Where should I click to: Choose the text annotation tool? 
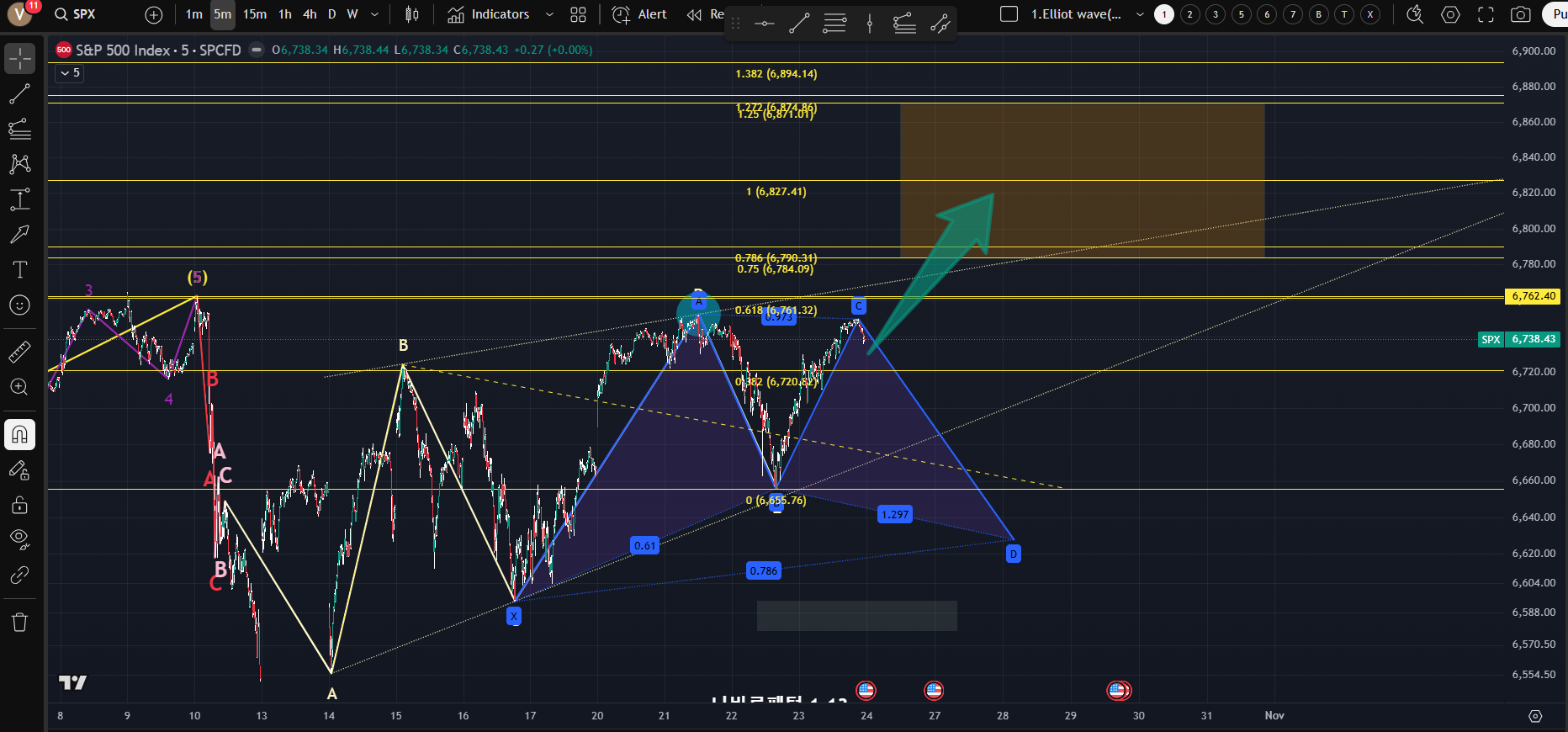click(x=19, y=269)
